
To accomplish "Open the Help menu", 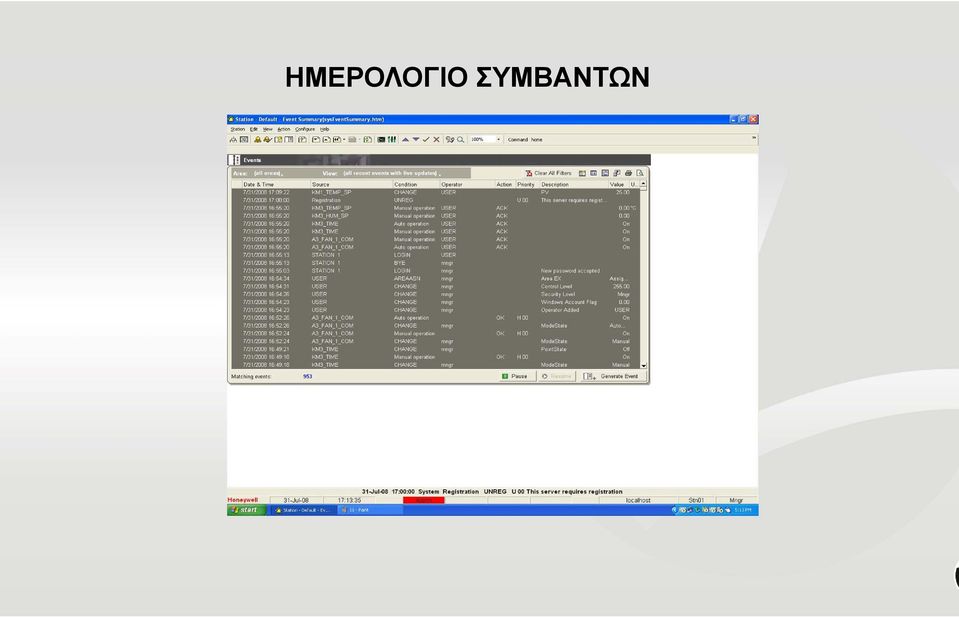I will click(324, 130).
